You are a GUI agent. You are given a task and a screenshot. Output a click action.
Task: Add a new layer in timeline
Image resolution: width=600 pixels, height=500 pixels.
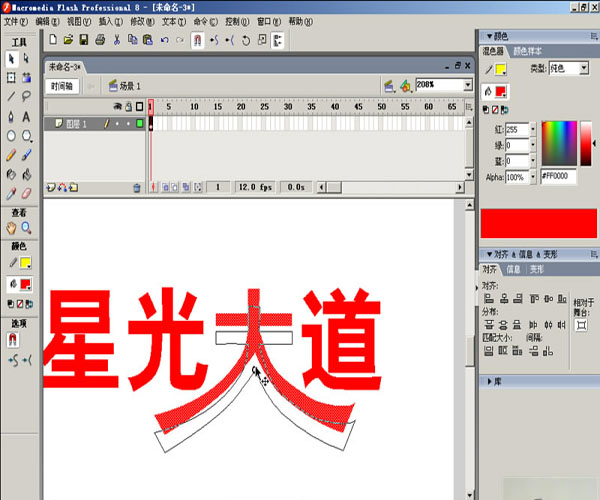click(x=51, y=187)
